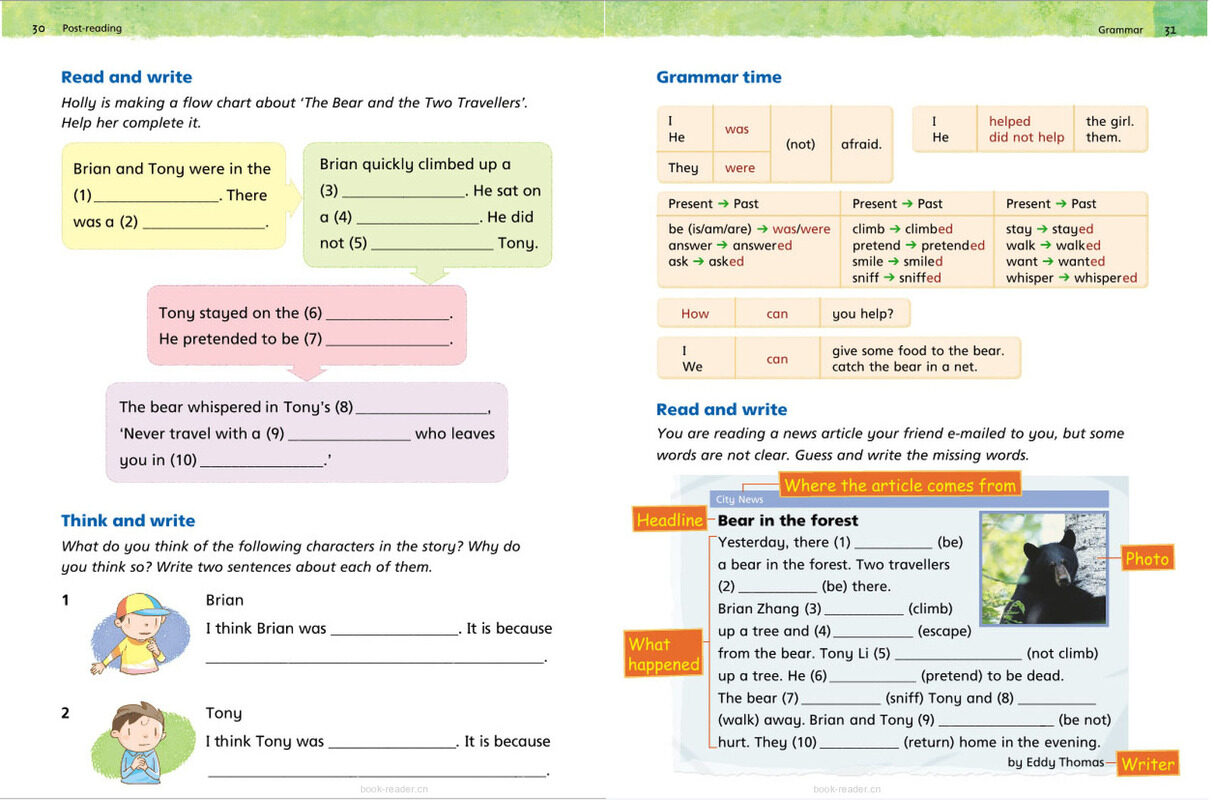Click the City News banner
Image resolution: width=1214 pixels, height=800 pixels.
point(740,499)
